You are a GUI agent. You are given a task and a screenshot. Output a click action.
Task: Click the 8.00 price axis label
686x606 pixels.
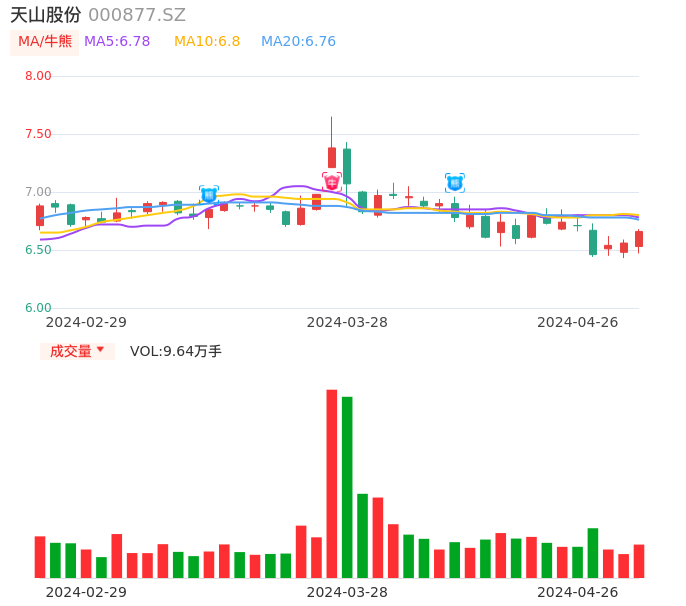(38, 76)
